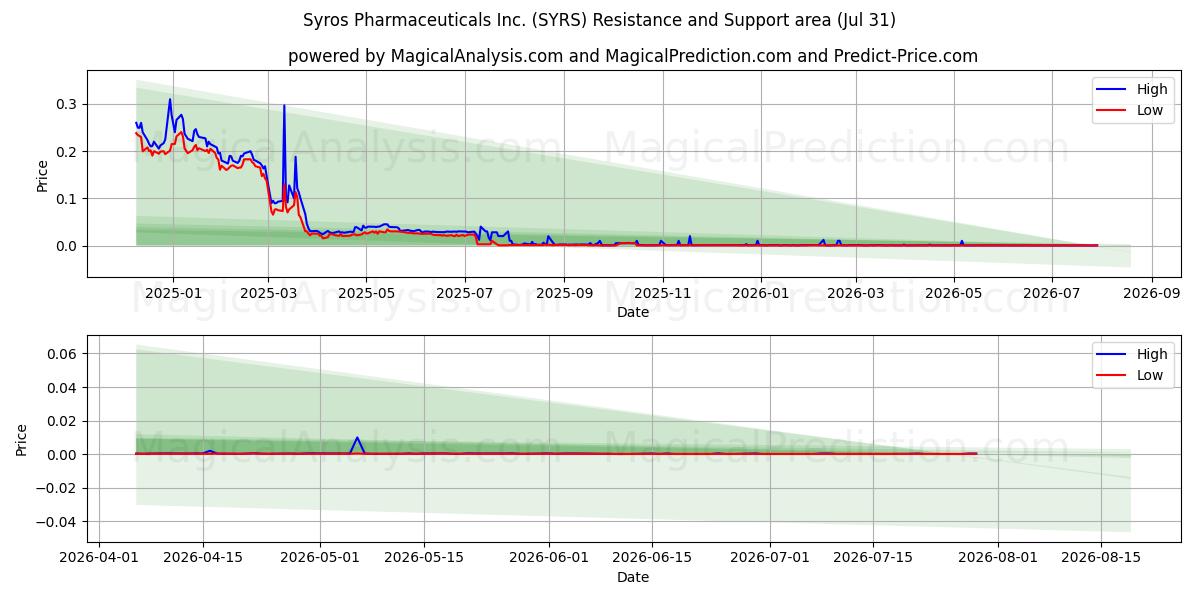Click the 2025-07 tick label
Screen dimensions: 1200x600
pos(465,293)
